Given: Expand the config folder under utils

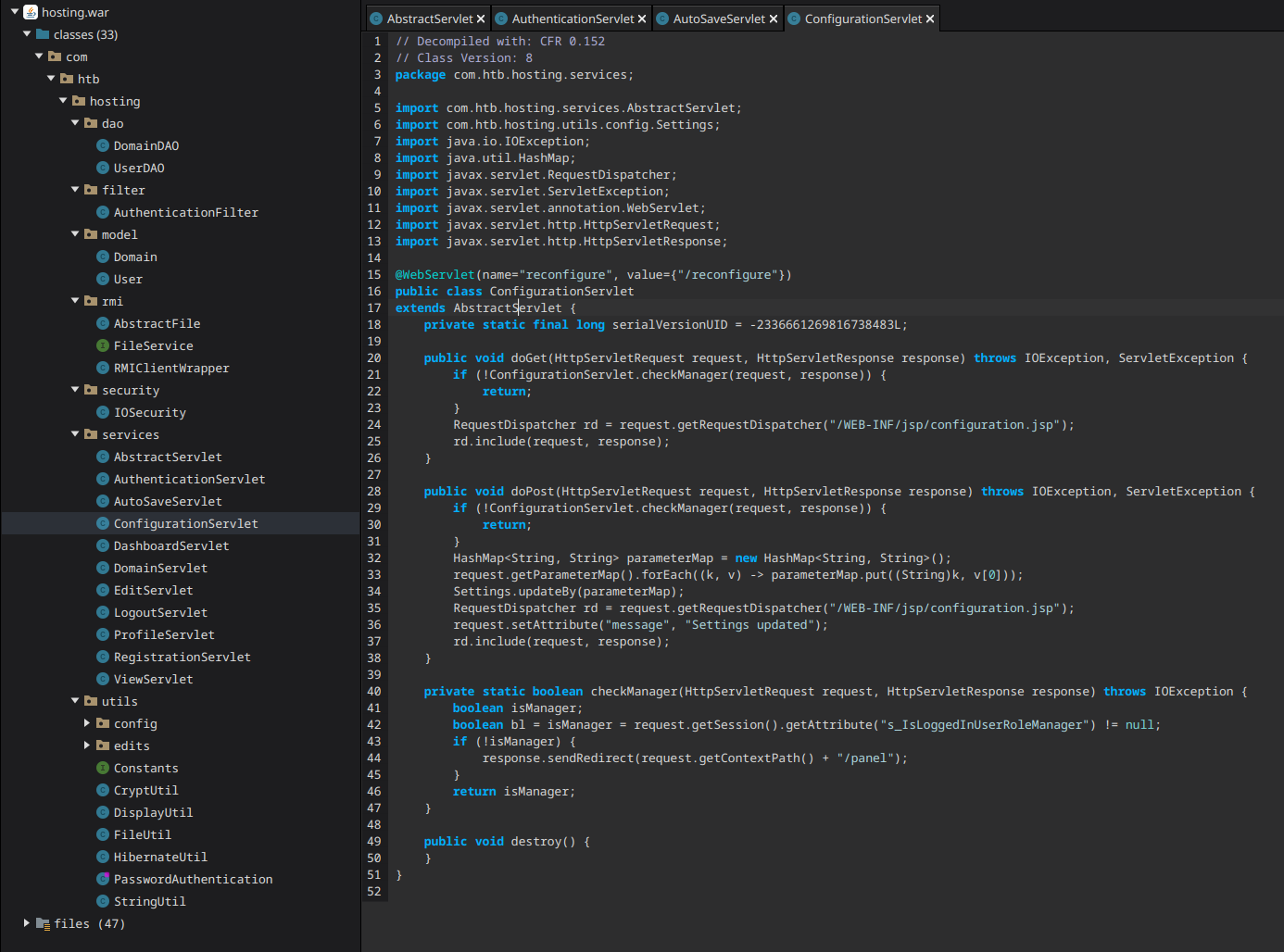Looking at the screenshot, I should pos(87,723).
